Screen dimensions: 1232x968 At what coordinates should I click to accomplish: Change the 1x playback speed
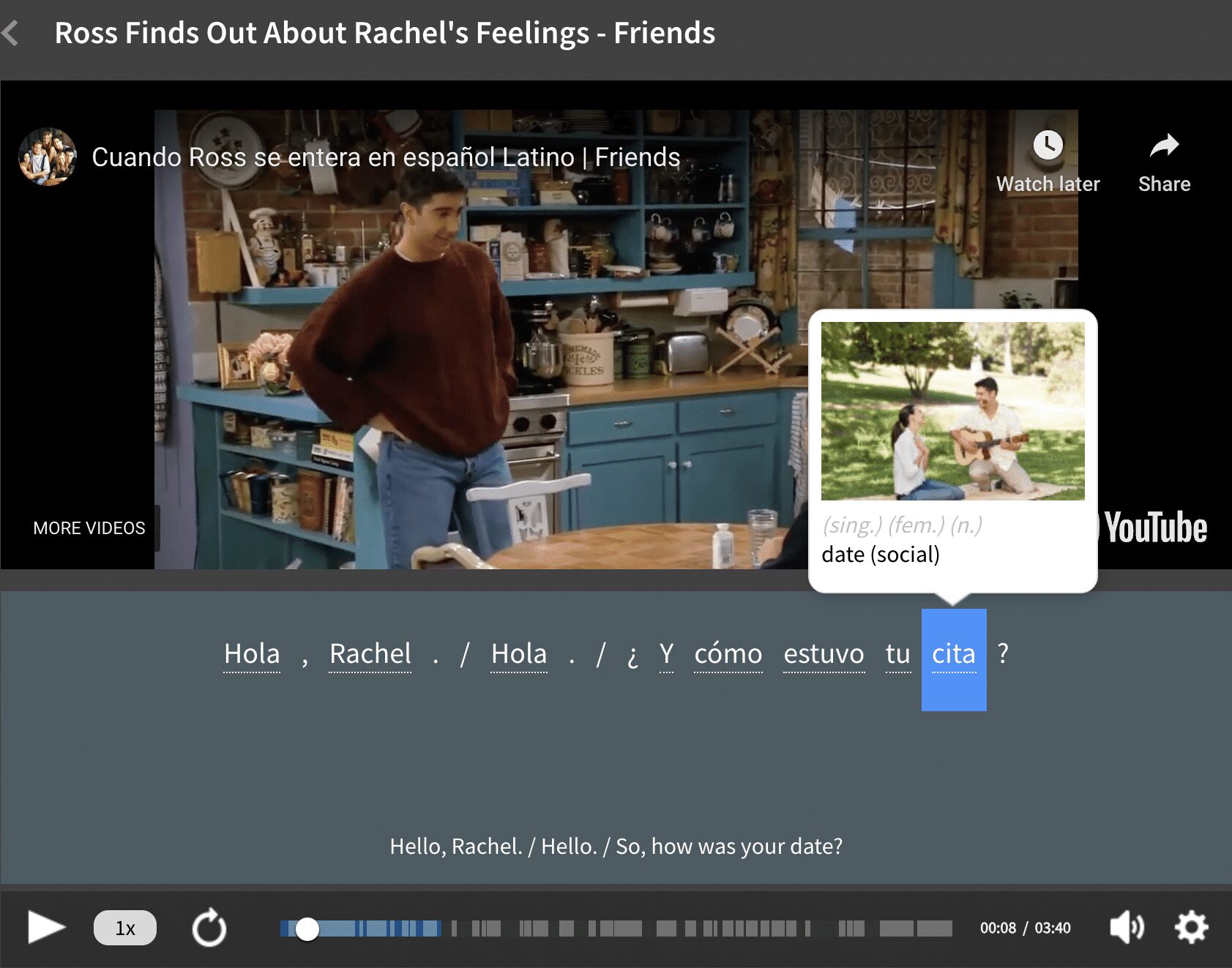pyautogui.click(x=124, y=928)
